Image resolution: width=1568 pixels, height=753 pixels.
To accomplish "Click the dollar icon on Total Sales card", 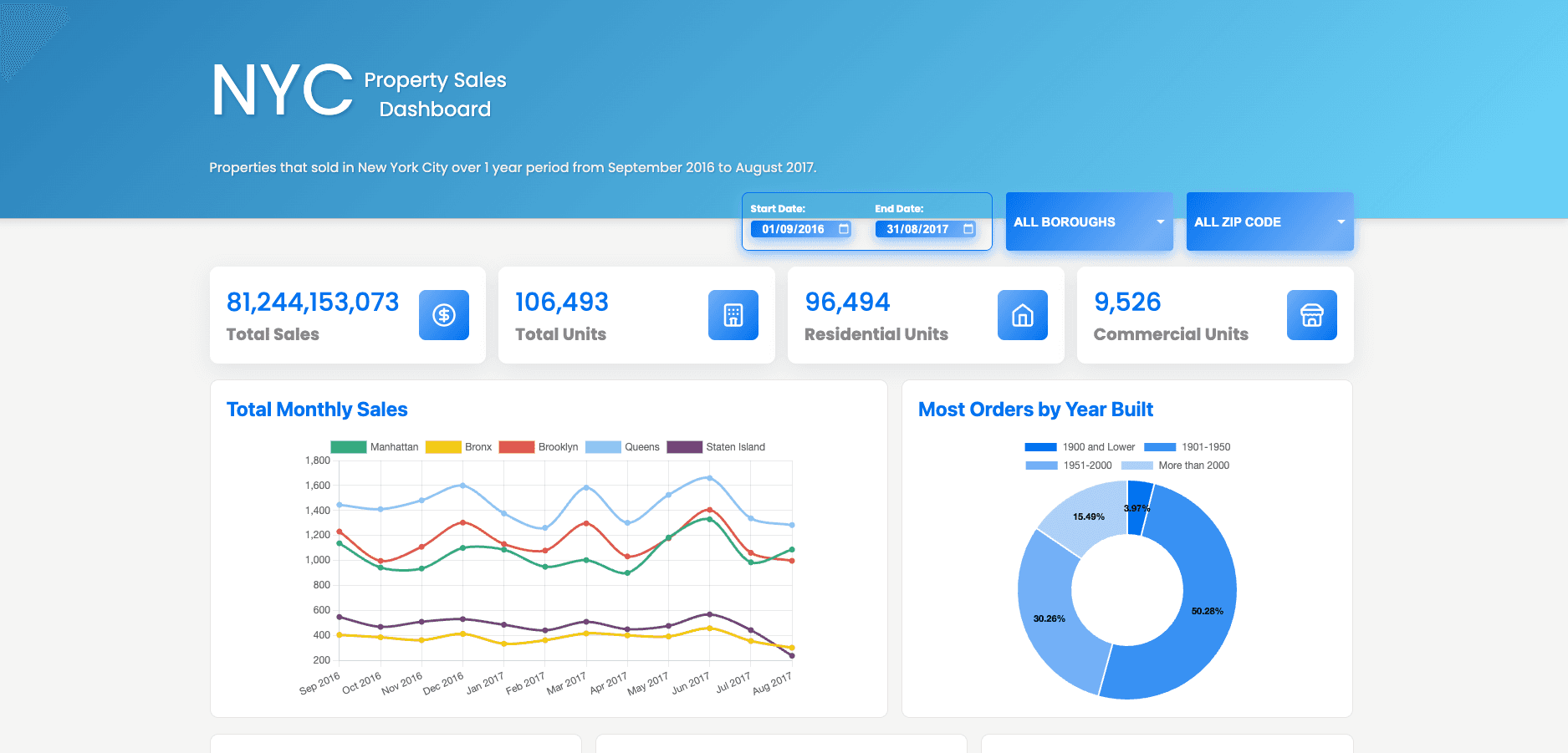I will (x=444, y=315).
